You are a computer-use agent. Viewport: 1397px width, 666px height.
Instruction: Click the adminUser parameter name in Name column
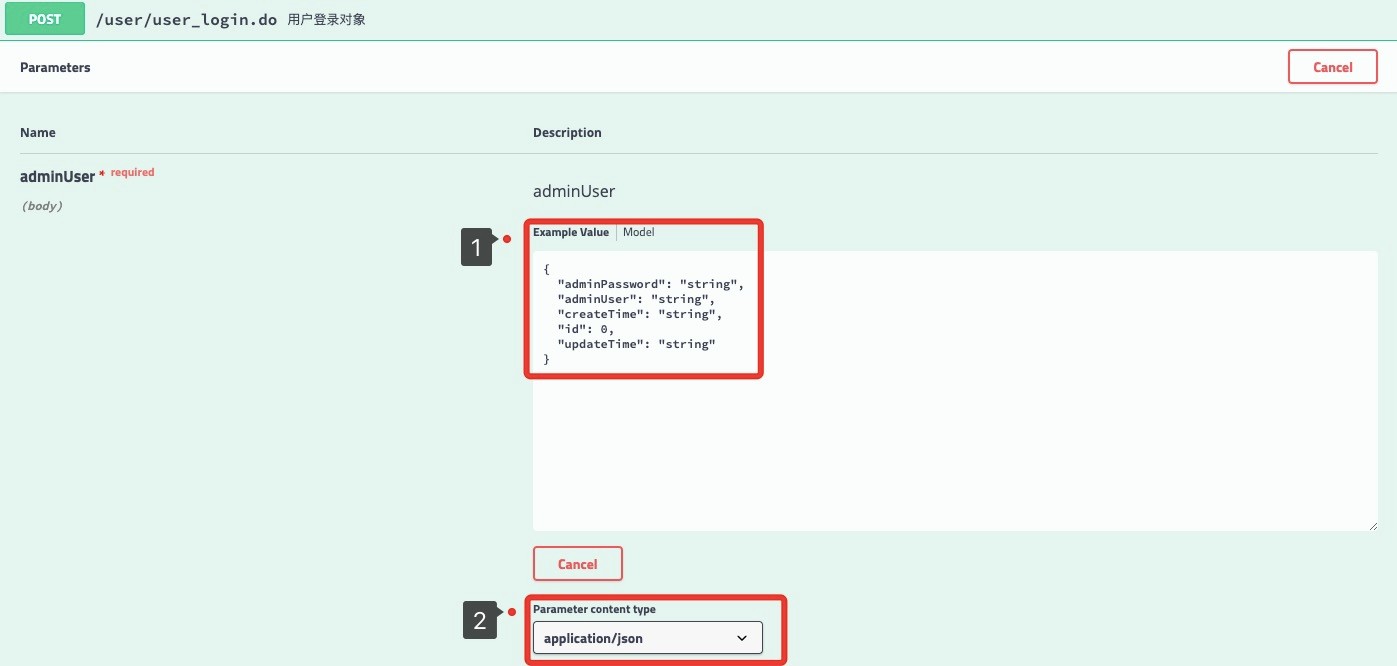pyautogui.click(x=57, y=176)
